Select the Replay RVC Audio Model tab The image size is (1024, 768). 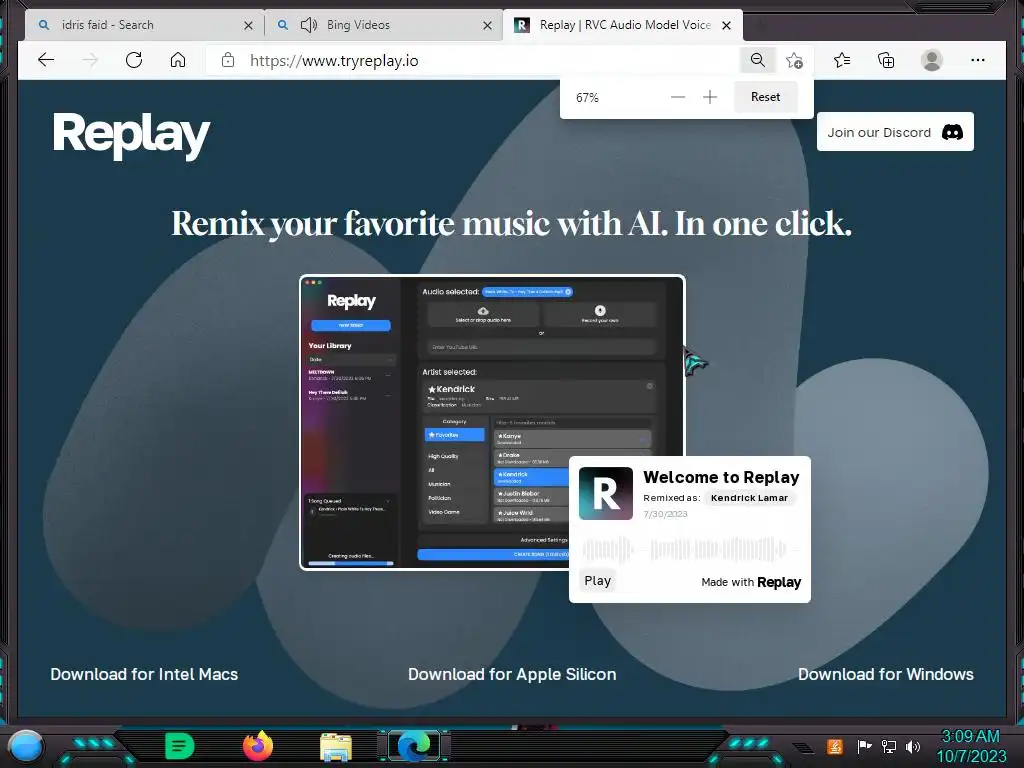tap(624, 25)
